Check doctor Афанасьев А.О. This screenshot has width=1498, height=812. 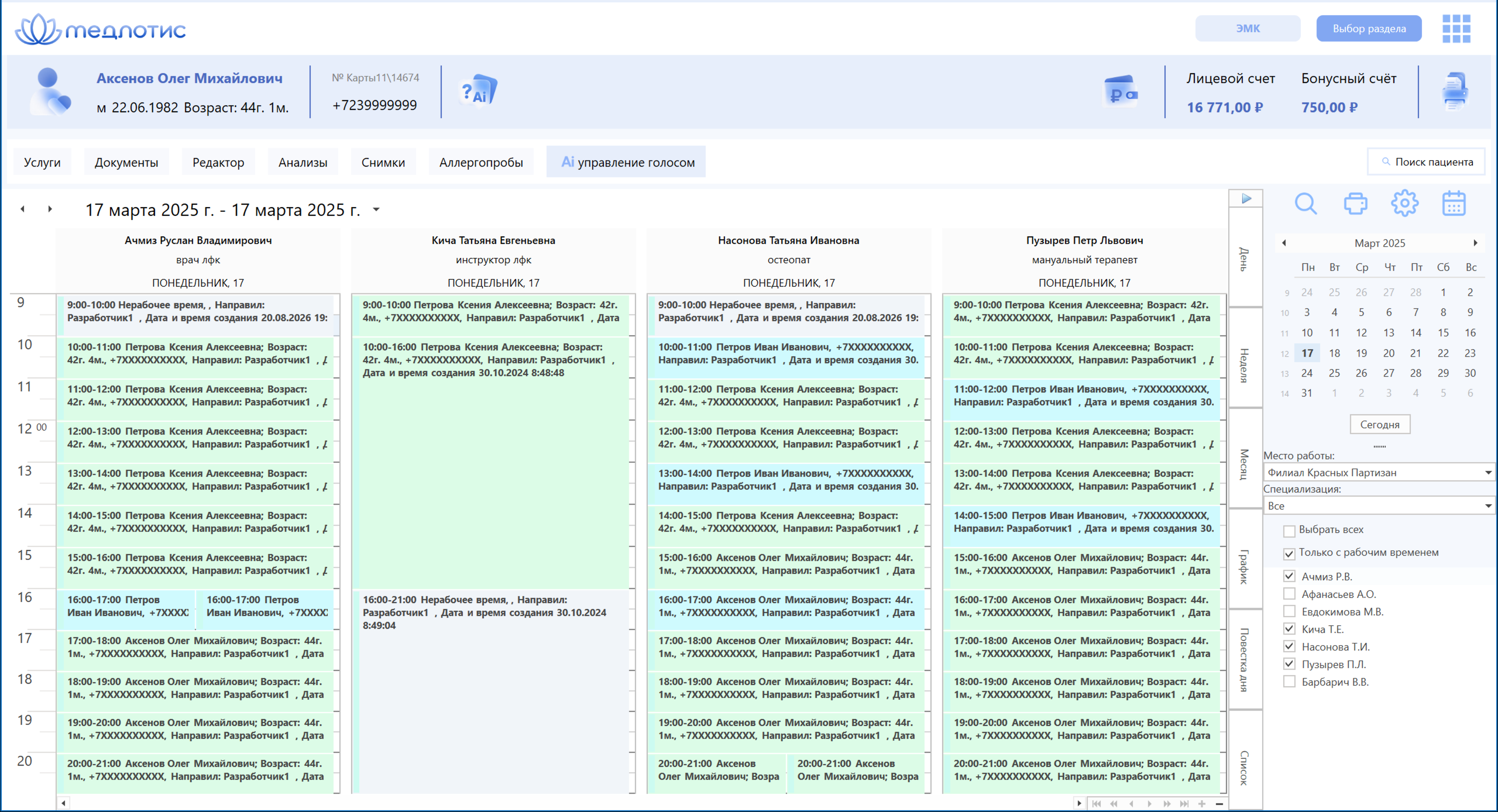tap(1289, 593)
